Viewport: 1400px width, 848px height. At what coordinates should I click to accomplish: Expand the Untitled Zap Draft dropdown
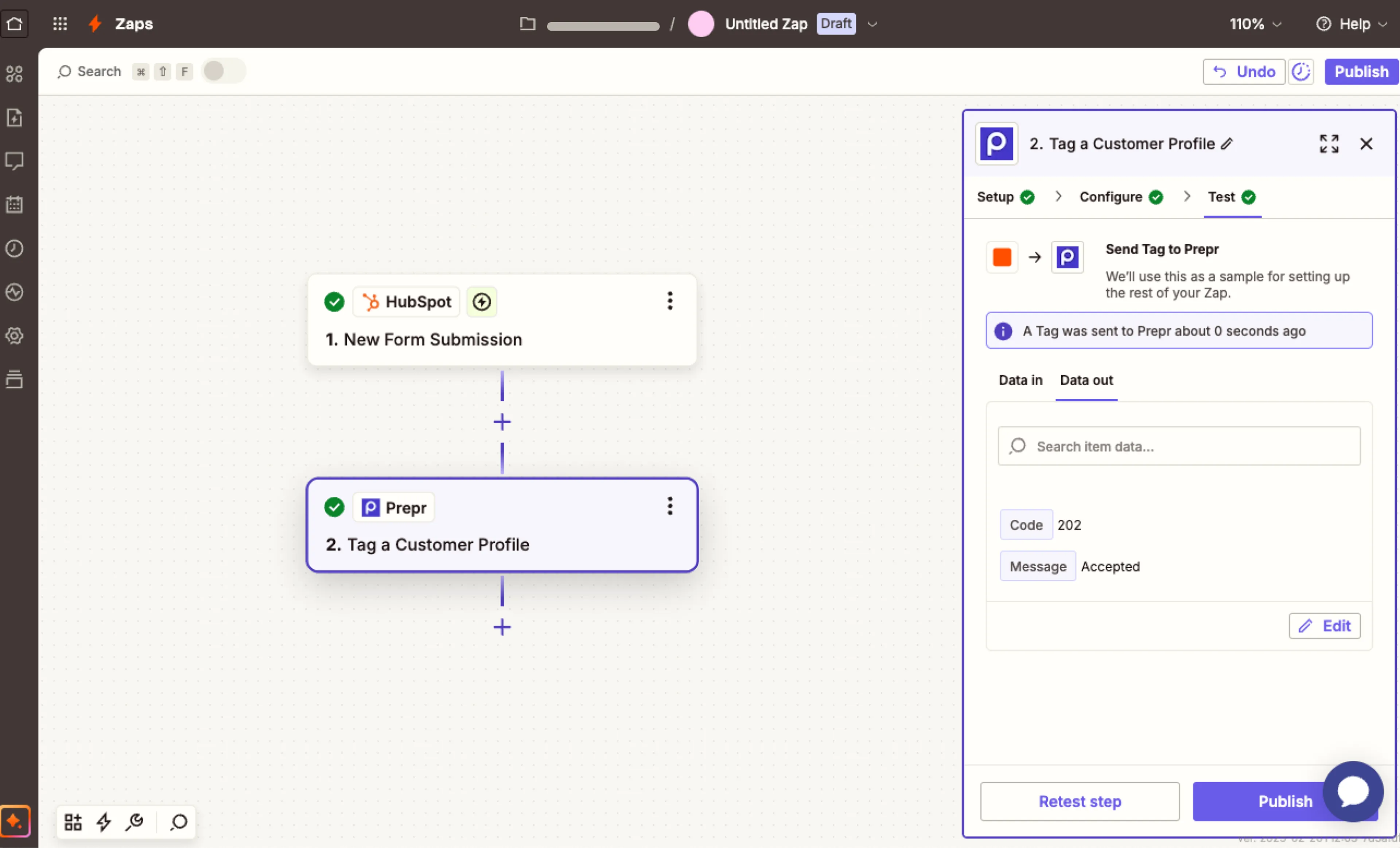[872, 24]
